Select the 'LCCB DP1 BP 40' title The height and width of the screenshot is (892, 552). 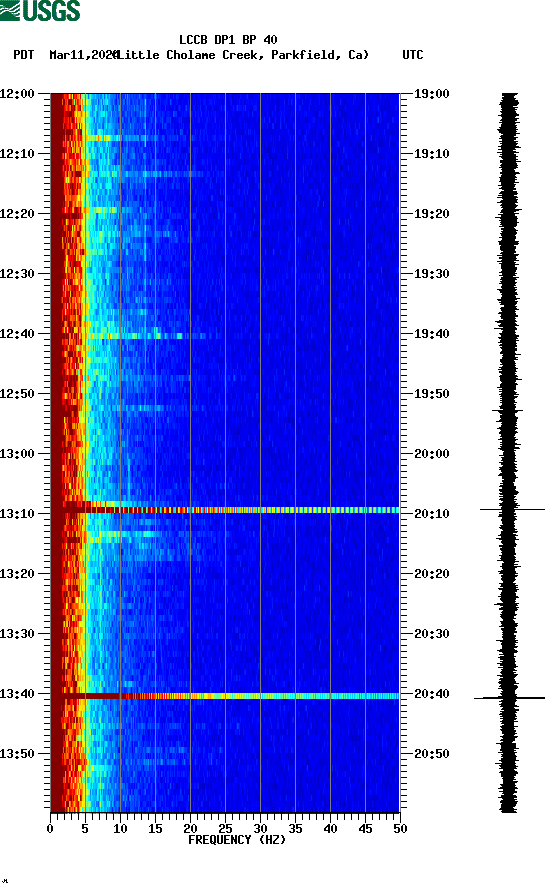[228, 40]
